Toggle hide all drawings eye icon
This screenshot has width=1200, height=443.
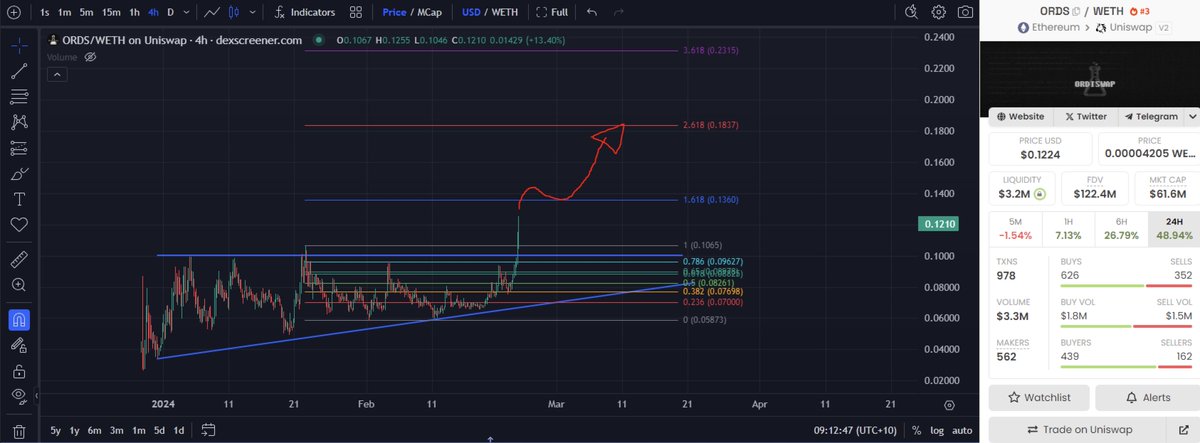[19, 397]
